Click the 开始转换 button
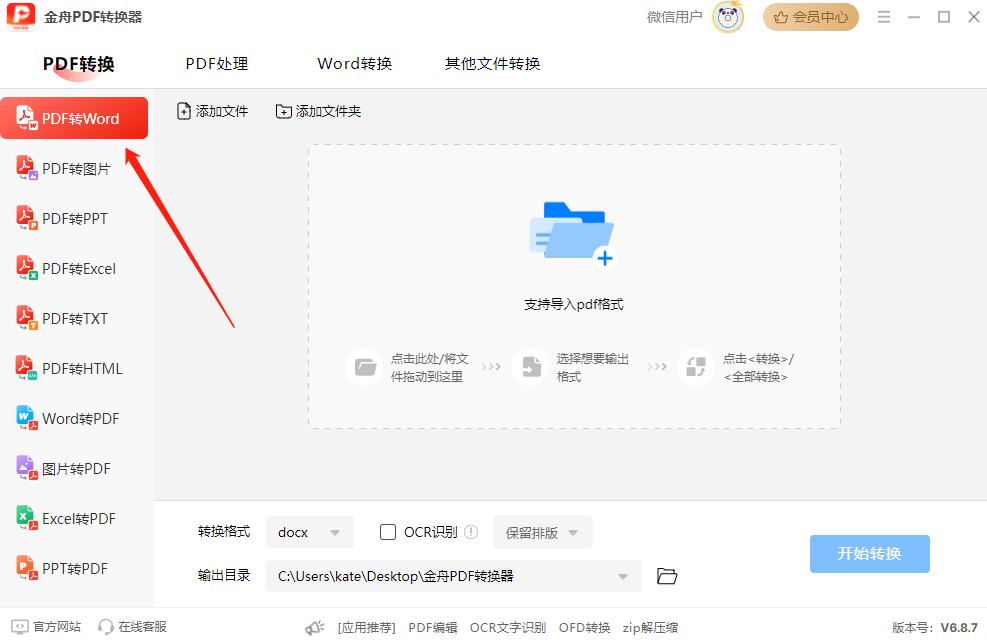 tap(869, 554)
